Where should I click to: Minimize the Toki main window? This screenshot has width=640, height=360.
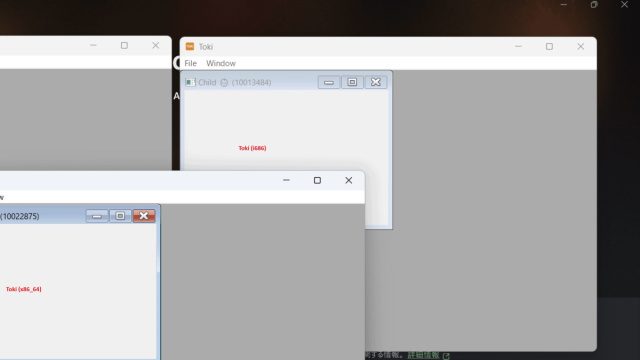pos(518,47)
